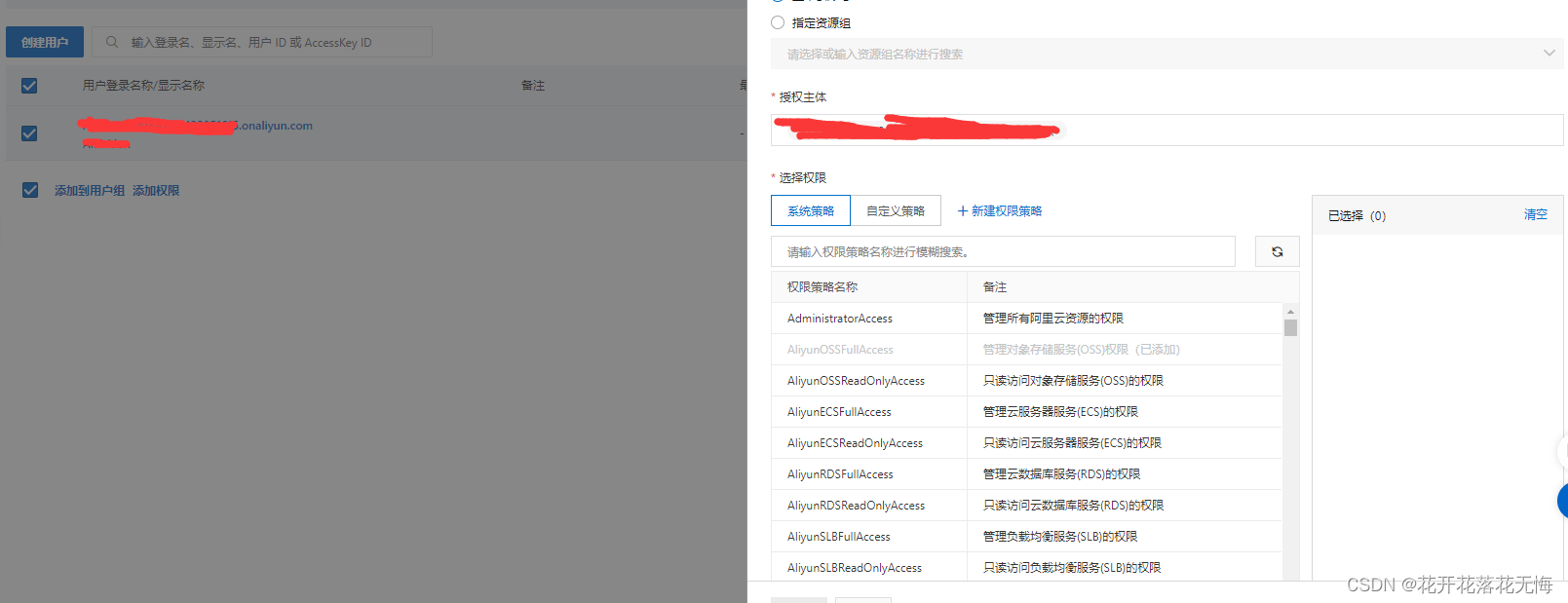Click the policy name fuzzy search field
This screenshot has width=1568, height=603.
tap(1003, 251)
